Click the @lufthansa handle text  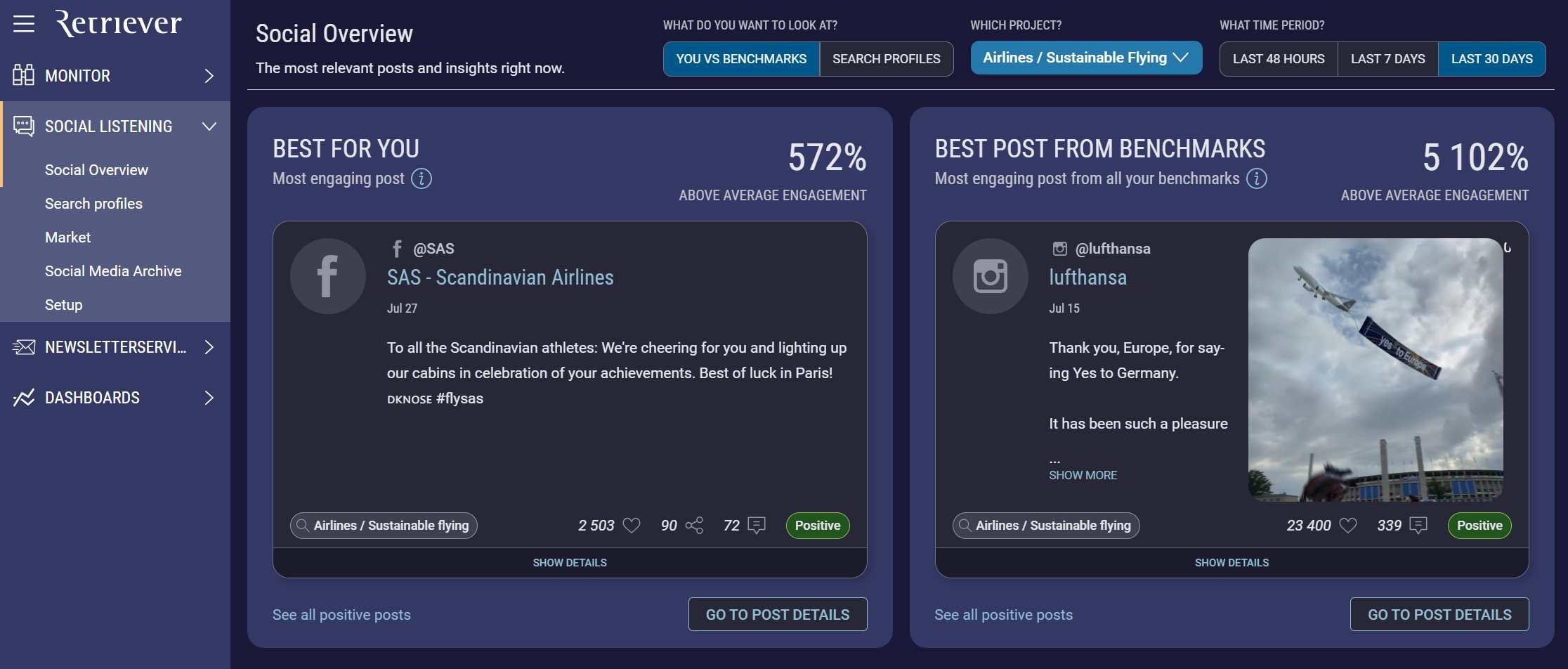click(x=1113, y=249)
